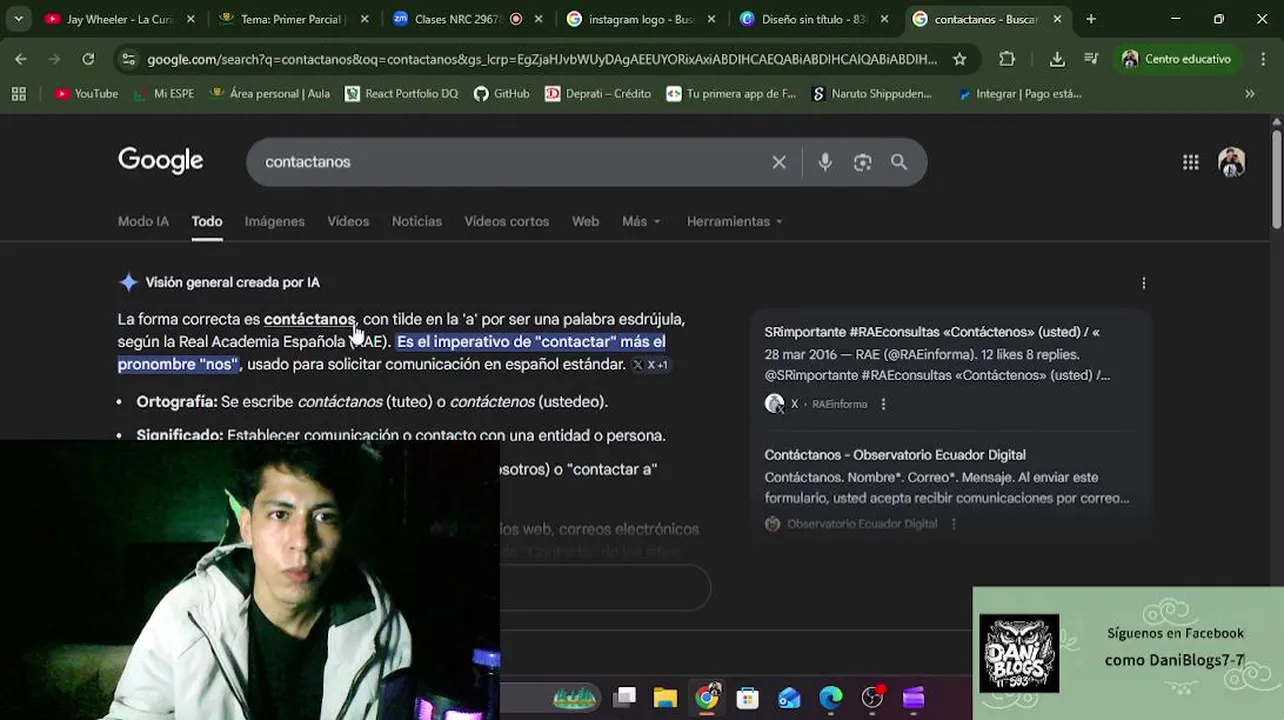
Task: Select the Modo IA search tab
Action: click(x=143, y=221)
